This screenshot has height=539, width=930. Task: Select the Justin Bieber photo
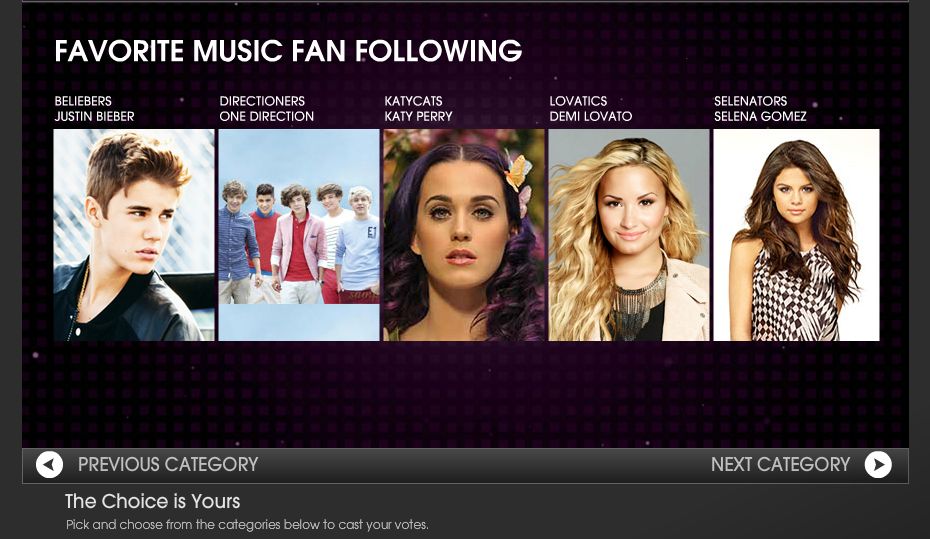pyautogui.click(x=134, y=235)
